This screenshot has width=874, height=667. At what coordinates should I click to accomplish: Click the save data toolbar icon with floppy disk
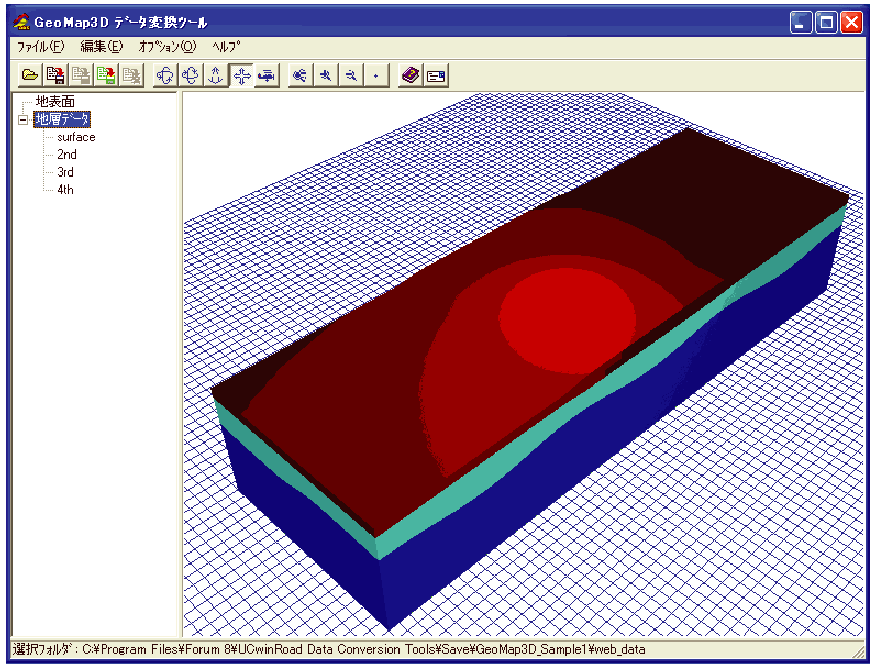(x=56, y=75)
